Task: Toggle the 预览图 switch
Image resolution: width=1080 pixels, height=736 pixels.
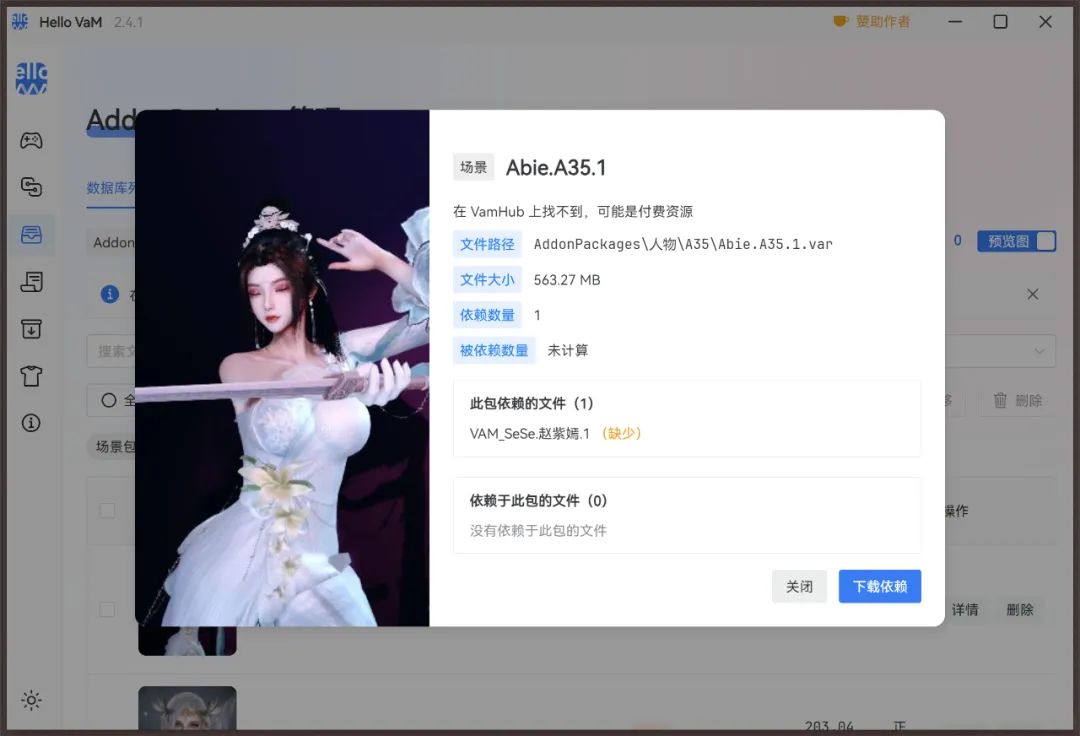Action: pyautogui.click(x=1044, y=241)
